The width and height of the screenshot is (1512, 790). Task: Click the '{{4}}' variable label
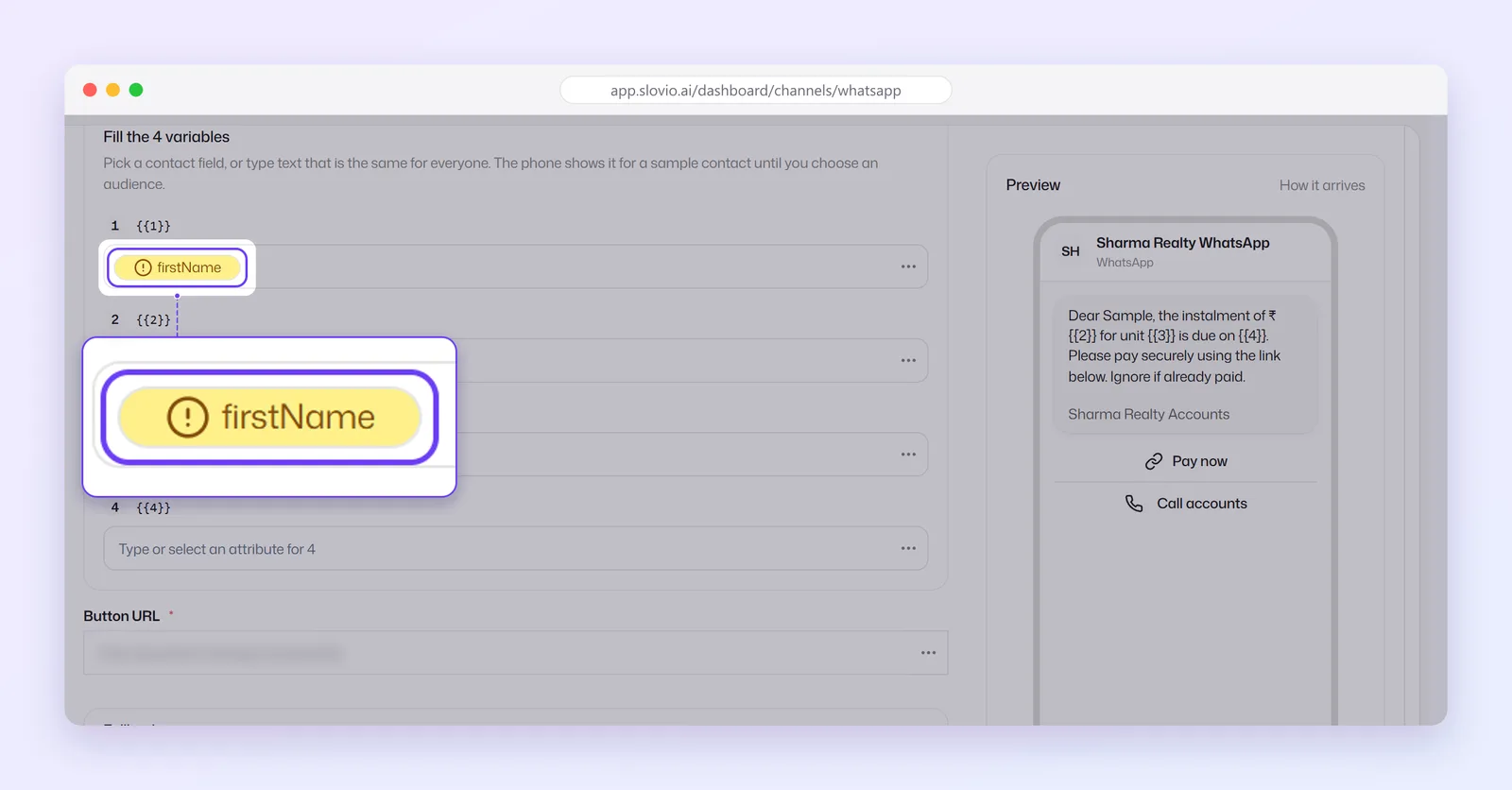153,507
